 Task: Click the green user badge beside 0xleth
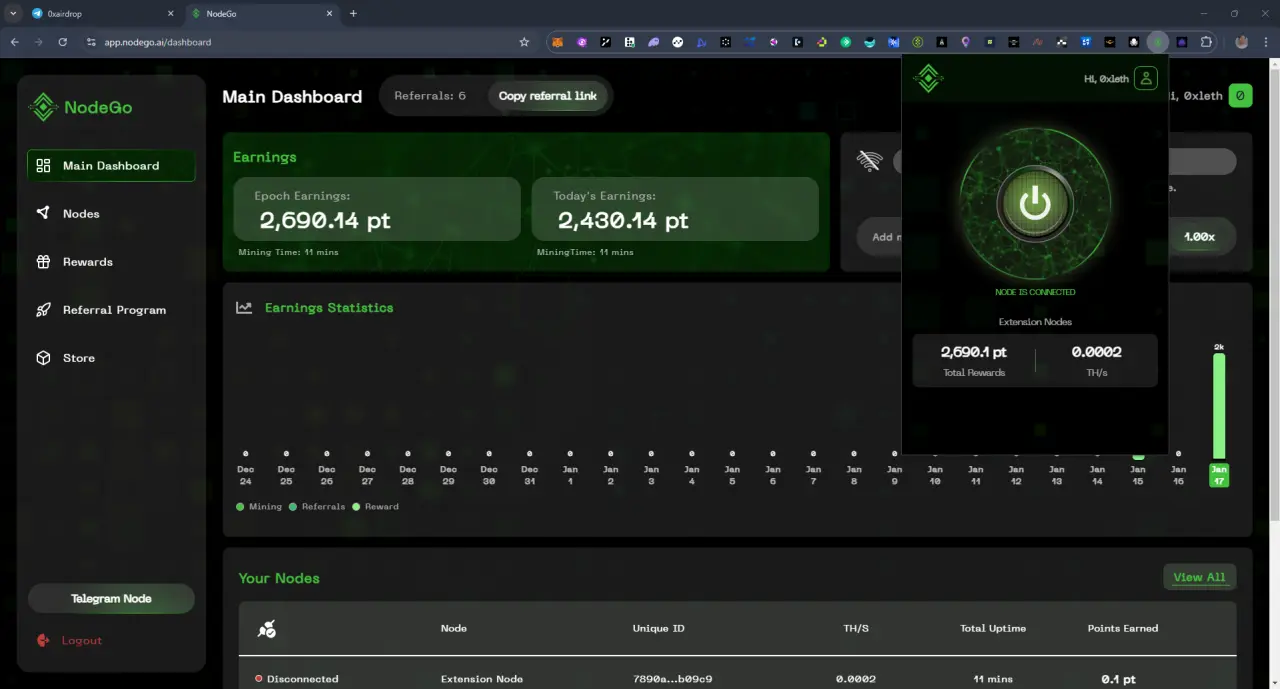[x=1240, y=96]
